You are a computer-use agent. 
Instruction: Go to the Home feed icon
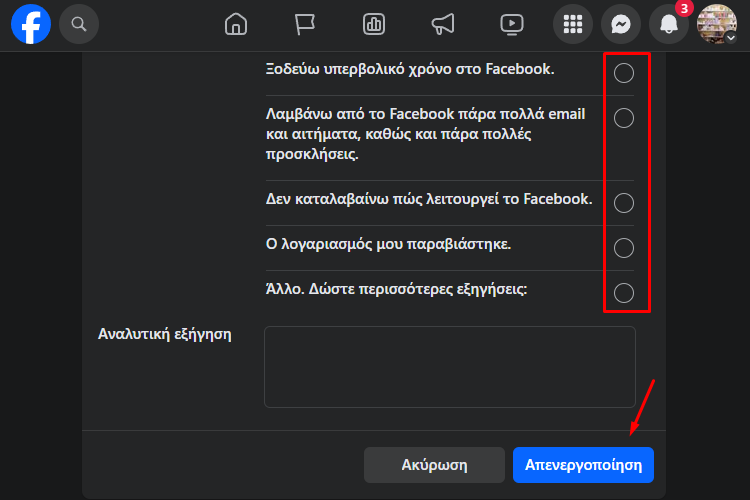[236, 24]
